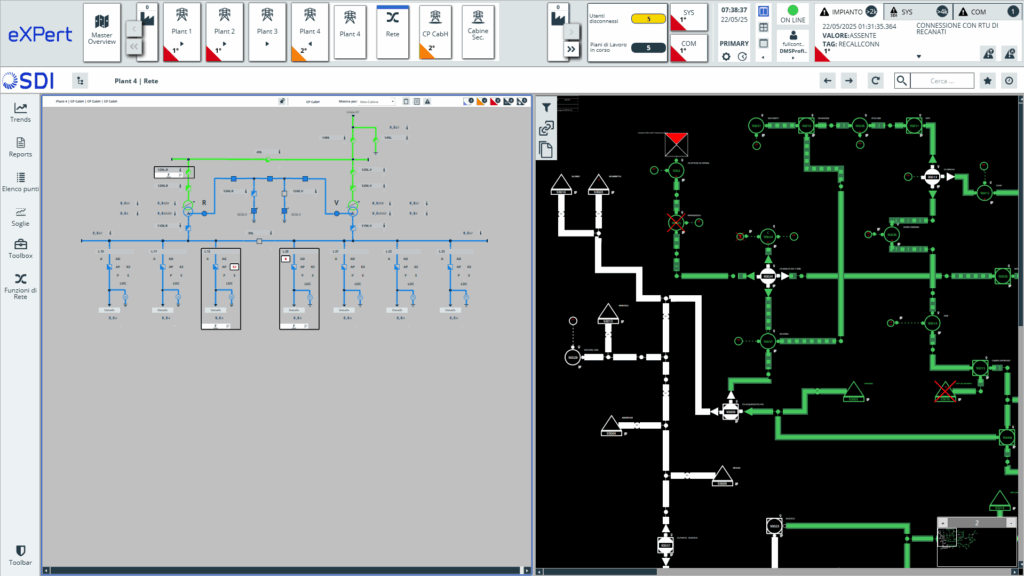Click the favorites star icon
This screenshot has height=576, width=1024.
pos(988,80)
